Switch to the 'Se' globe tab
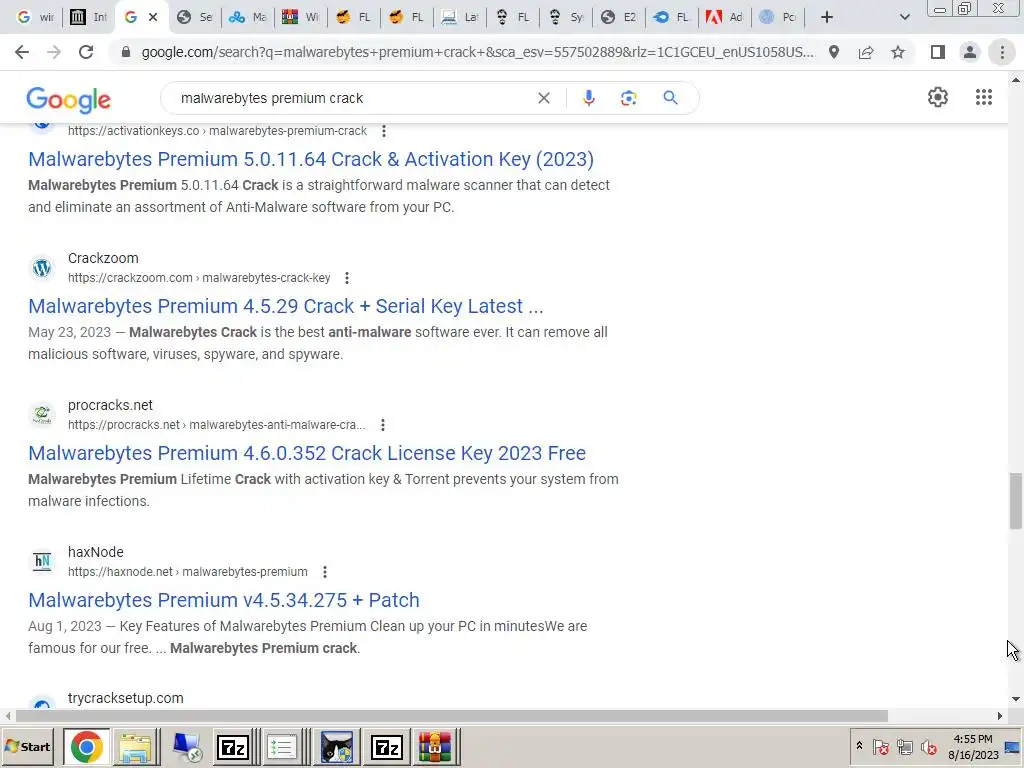The width and height of the screenshot is (1024, 768). pyautogui.click(x=195, y=17)
